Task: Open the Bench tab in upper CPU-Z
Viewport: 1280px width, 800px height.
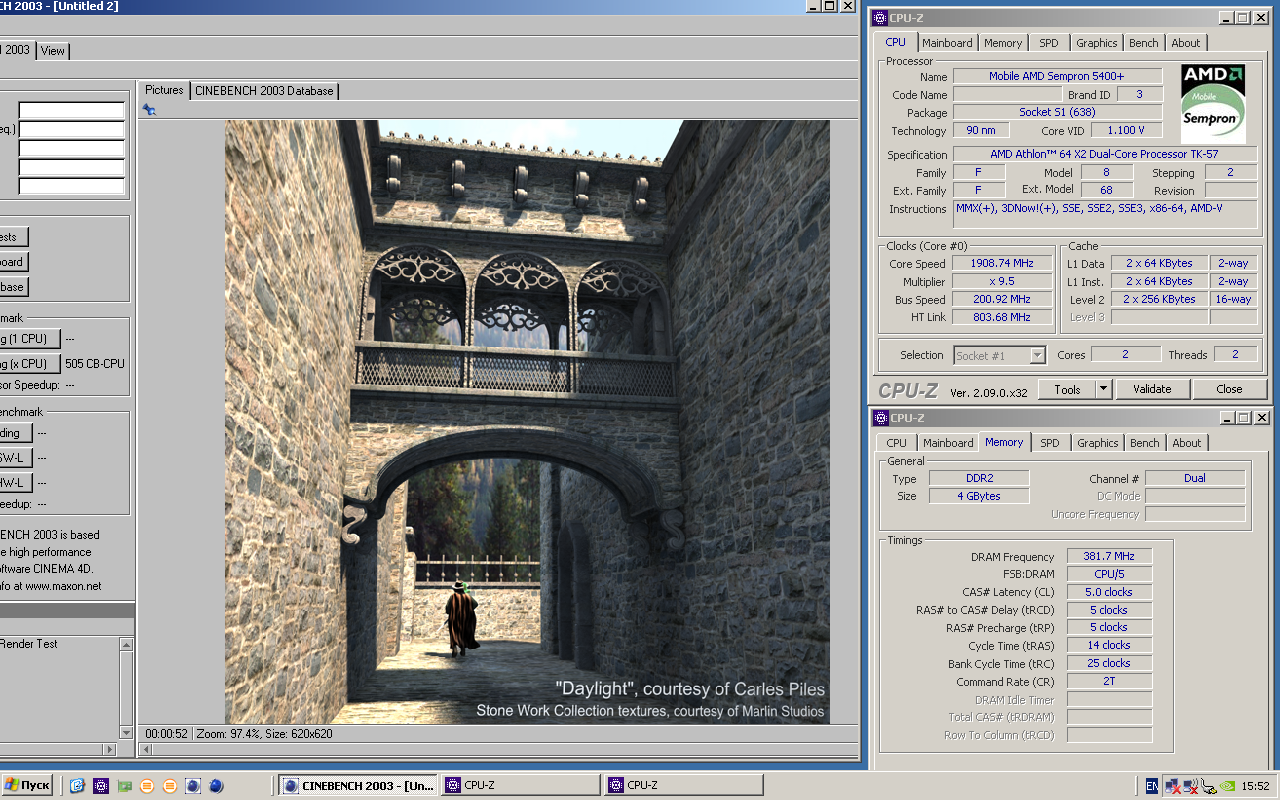Action: click(x=1144, y=43)
